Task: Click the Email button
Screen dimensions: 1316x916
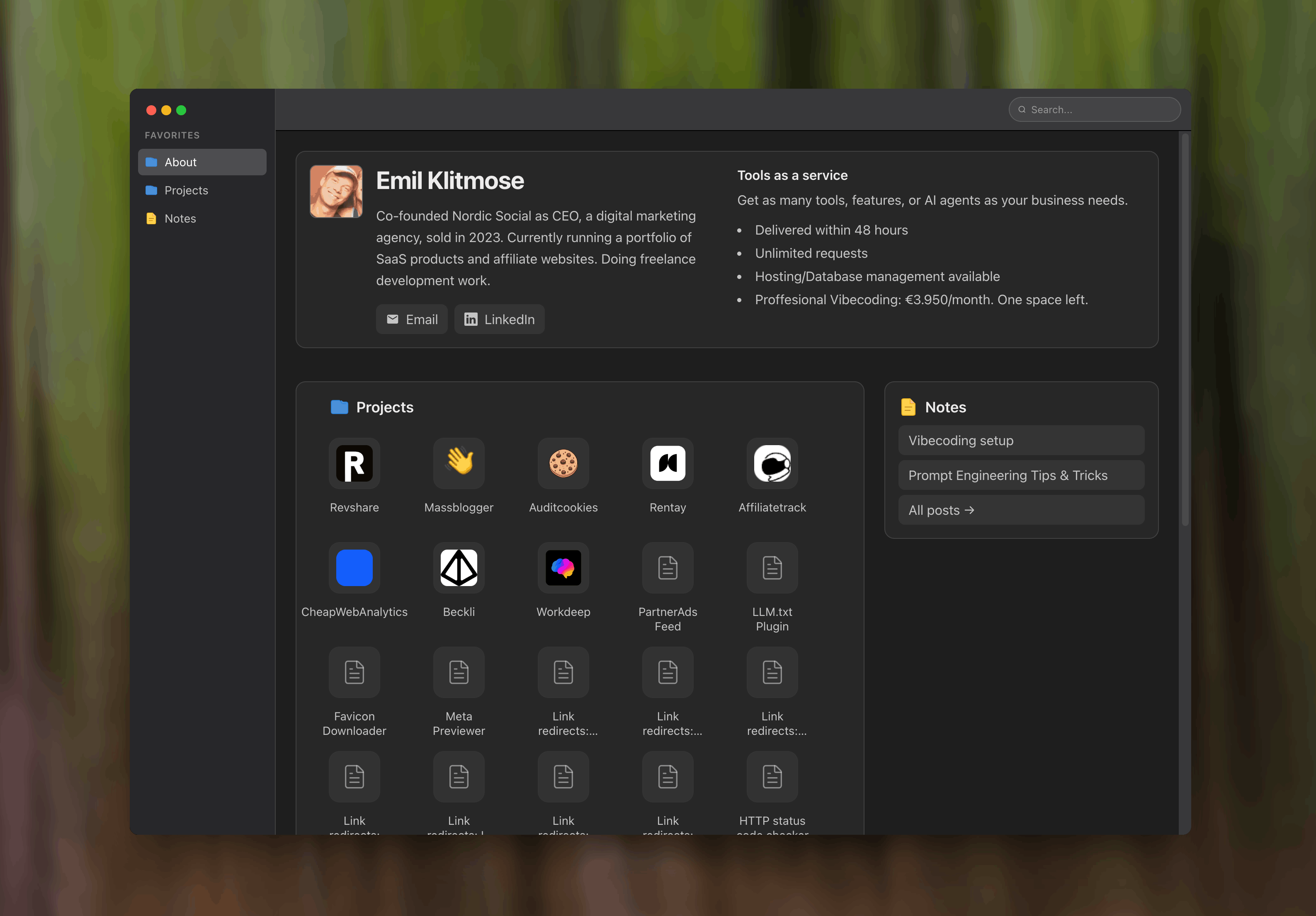Action: 412,319
